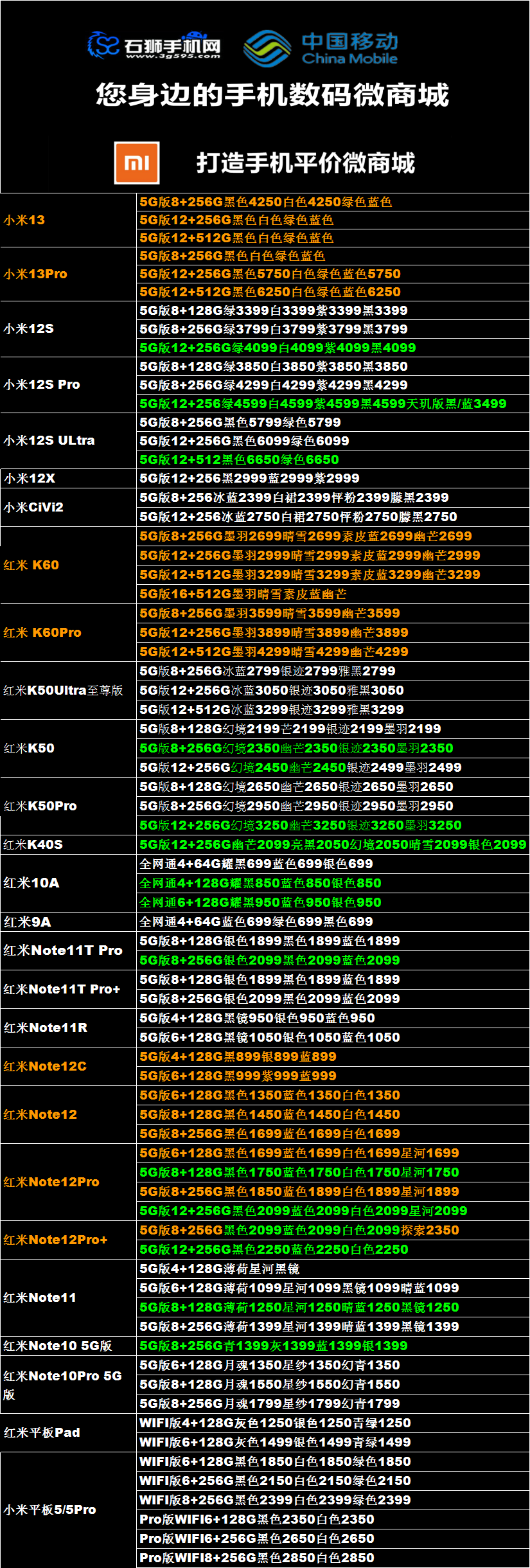Select the row starting "5G版12+256G幻境3250"
Image resolution: width=530 pixels, height=1568 pixels.
point(333,825)
